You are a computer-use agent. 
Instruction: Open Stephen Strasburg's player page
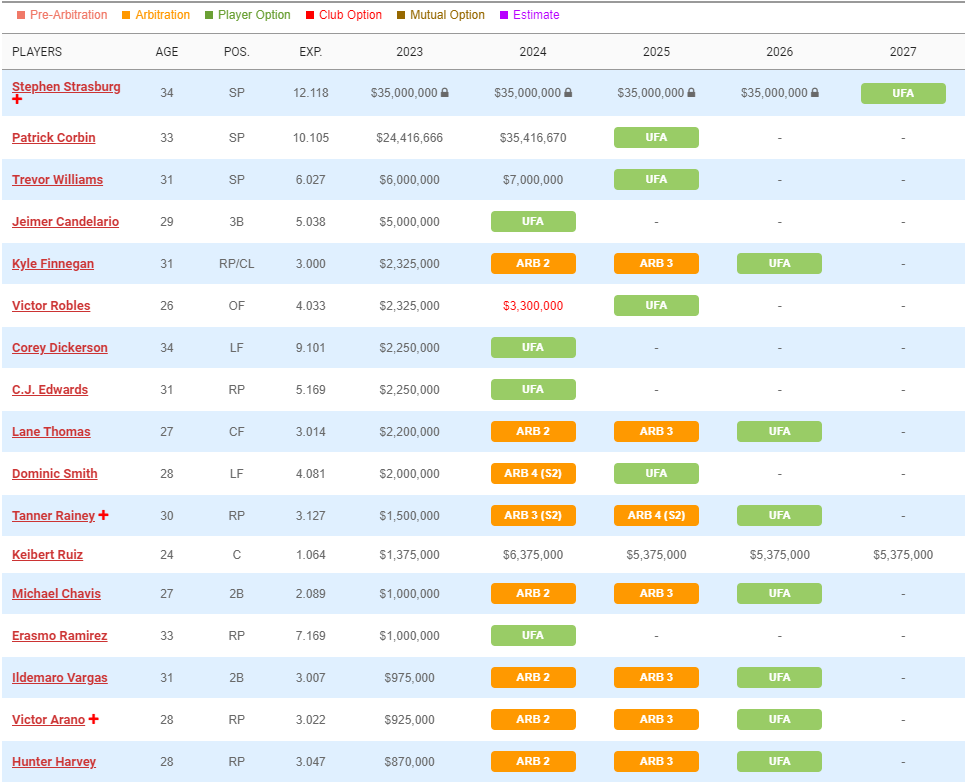coord(66,87)
